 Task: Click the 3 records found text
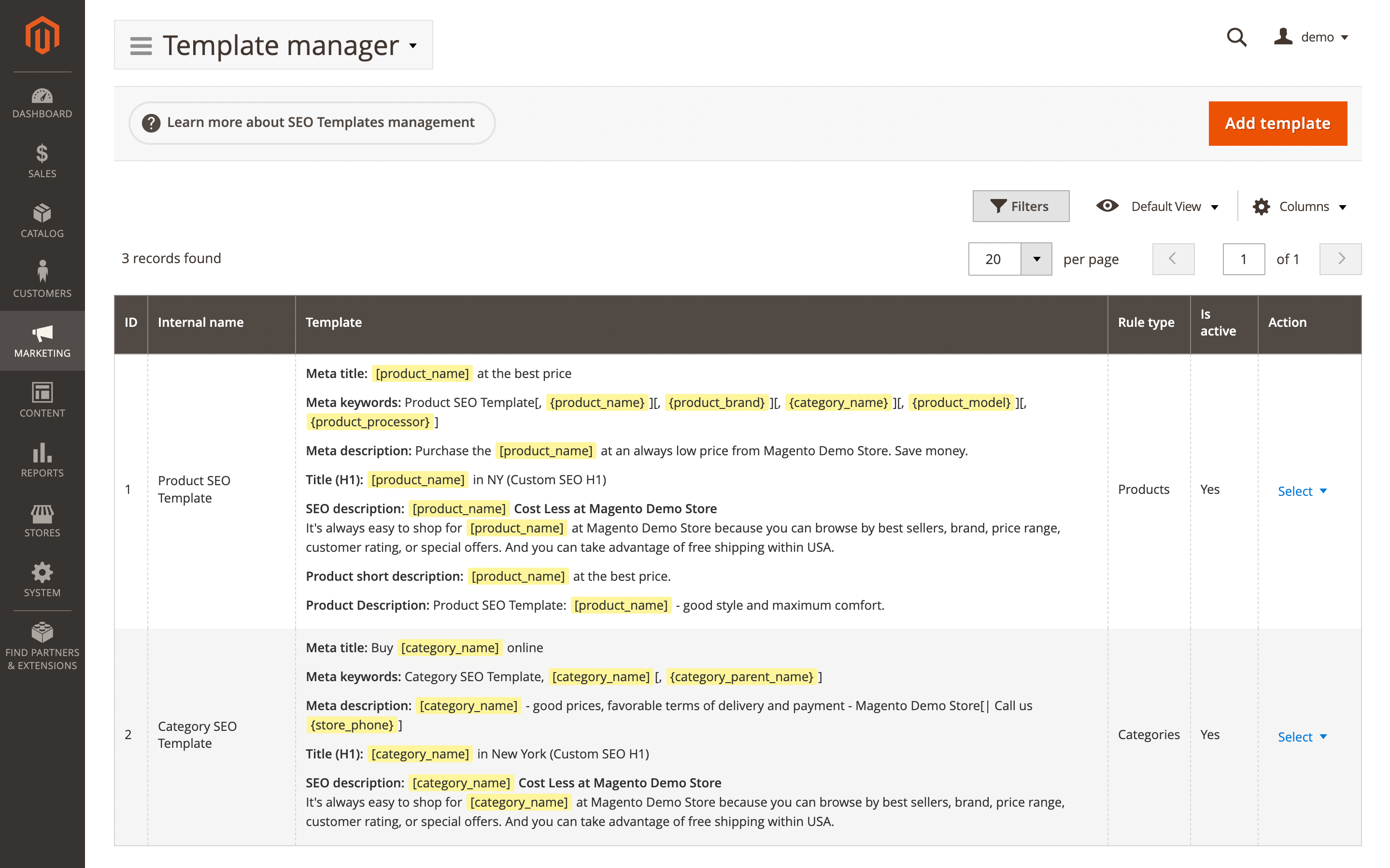(x=171, y=258)
